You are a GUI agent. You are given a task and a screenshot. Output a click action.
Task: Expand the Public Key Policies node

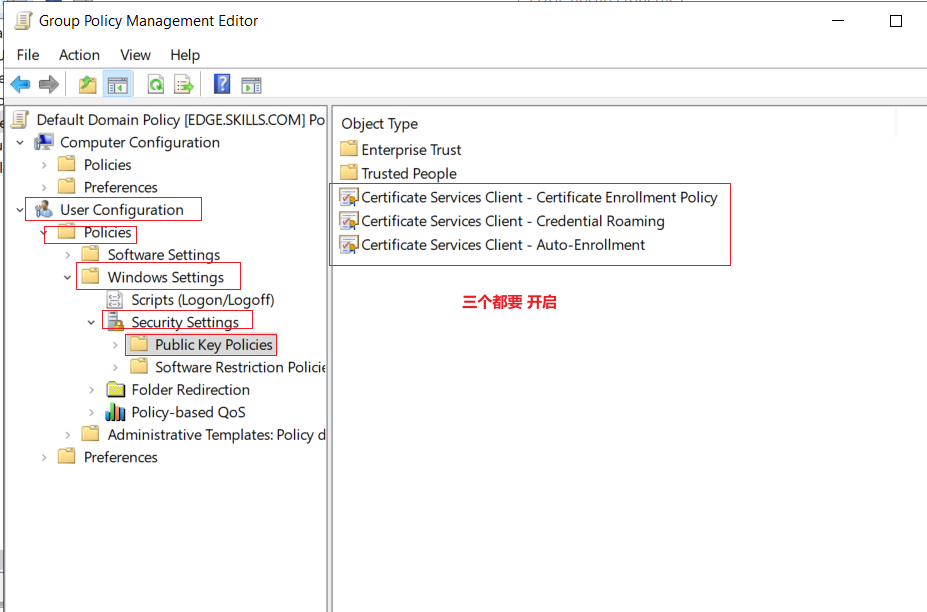(115, 345)
